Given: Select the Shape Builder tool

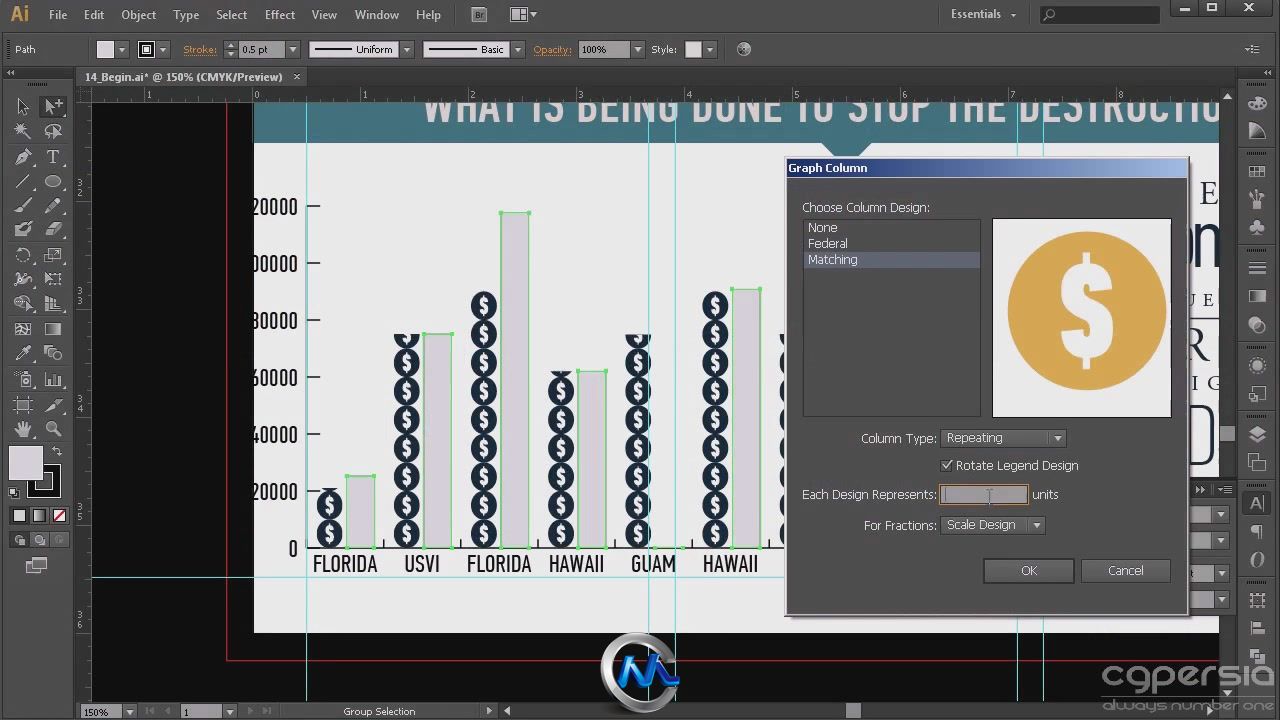Looking at the screenshot, I should click(23, 304).
